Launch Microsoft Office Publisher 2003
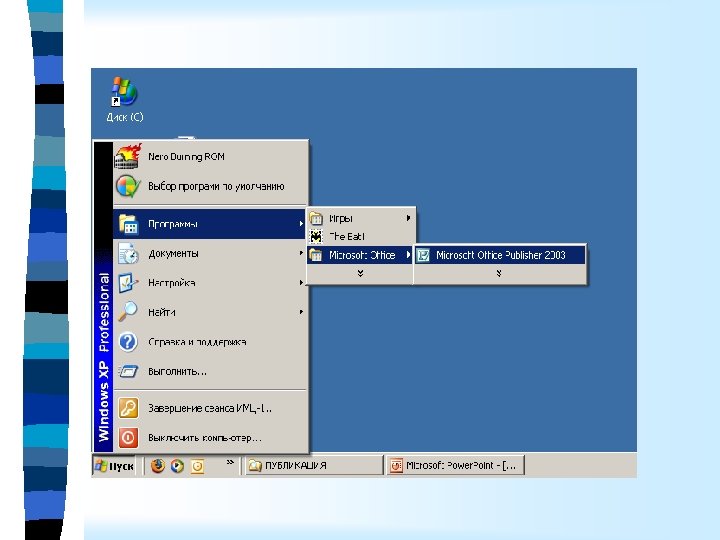Viewport: 720px width, 540px height. click(500, 255)
